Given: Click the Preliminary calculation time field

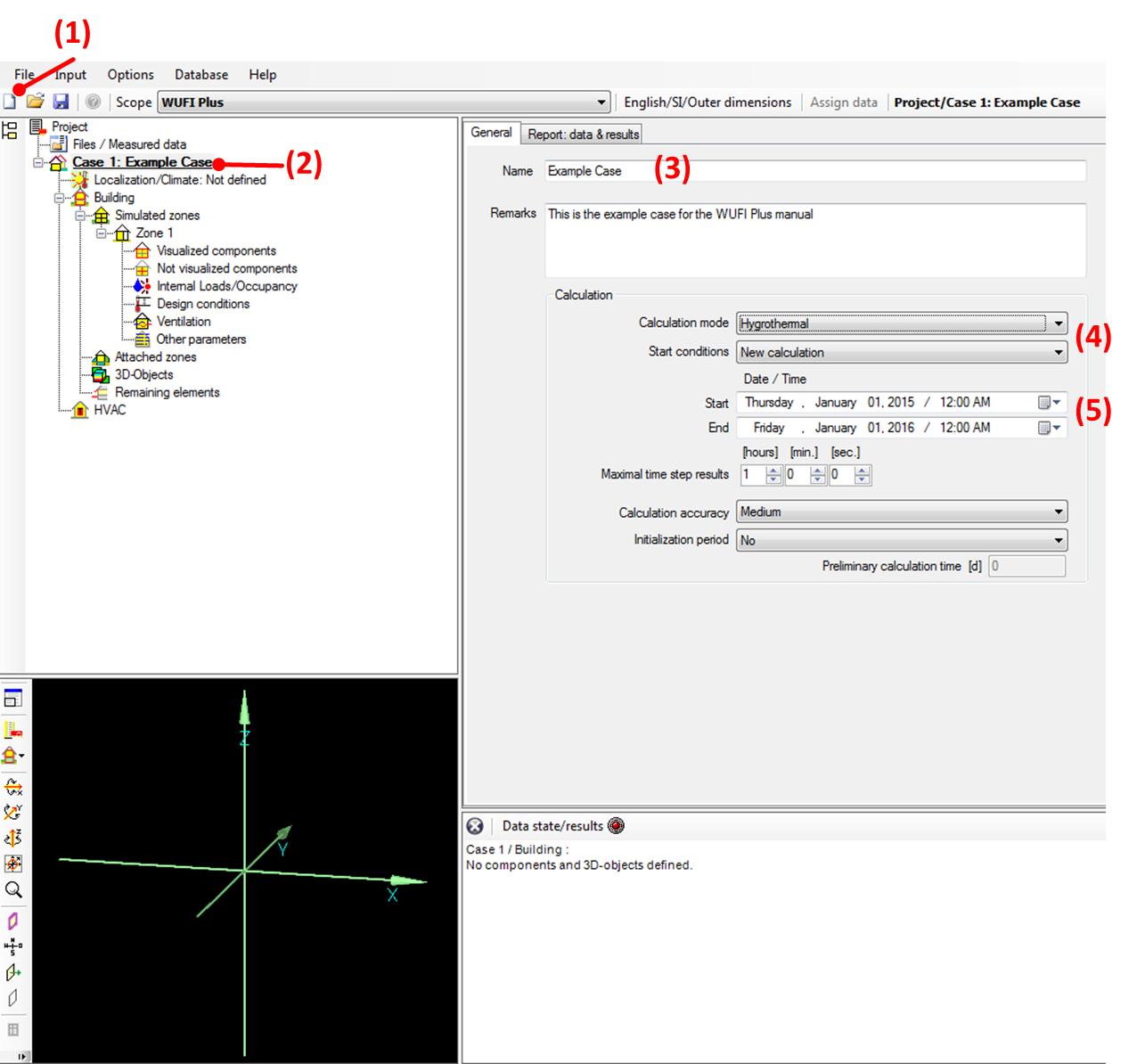Looking at the screenshot, I should point(1027,566).
